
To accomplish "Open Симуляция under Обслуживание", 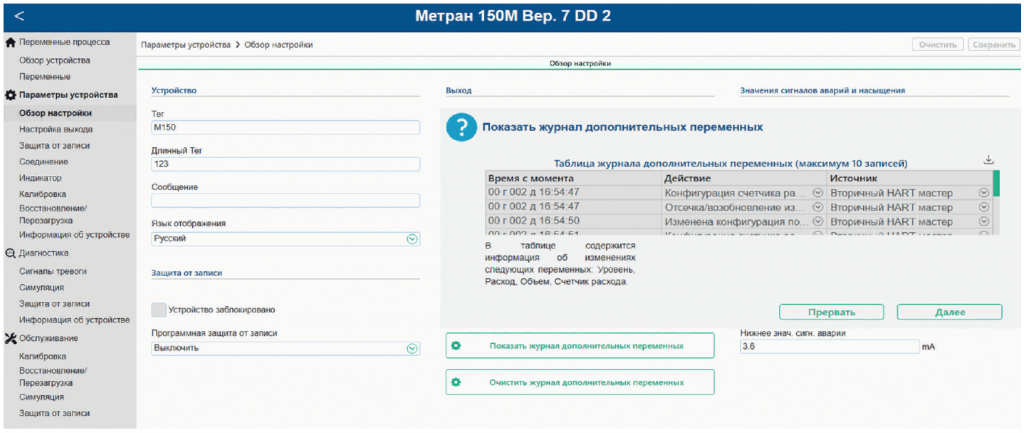I will (x=42, y=396).
